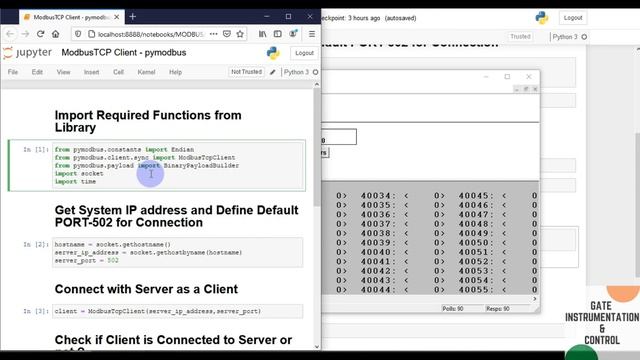
Task: Open the Insert menu
Action: [x=91, y=72]
